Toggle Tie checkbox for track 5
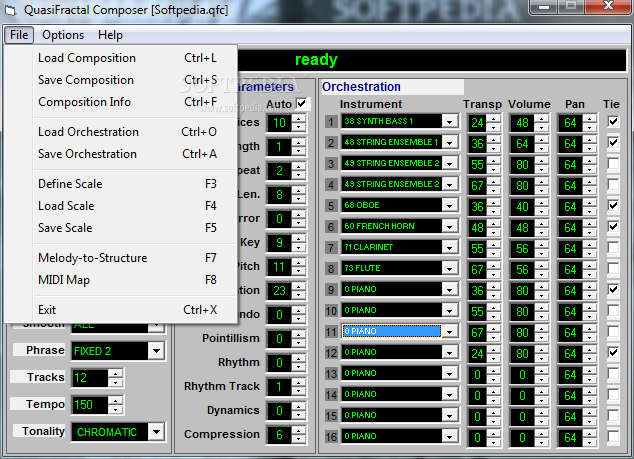Image resolution: width=634 pixels, height=459 pixels. click(x=613, y=205)
